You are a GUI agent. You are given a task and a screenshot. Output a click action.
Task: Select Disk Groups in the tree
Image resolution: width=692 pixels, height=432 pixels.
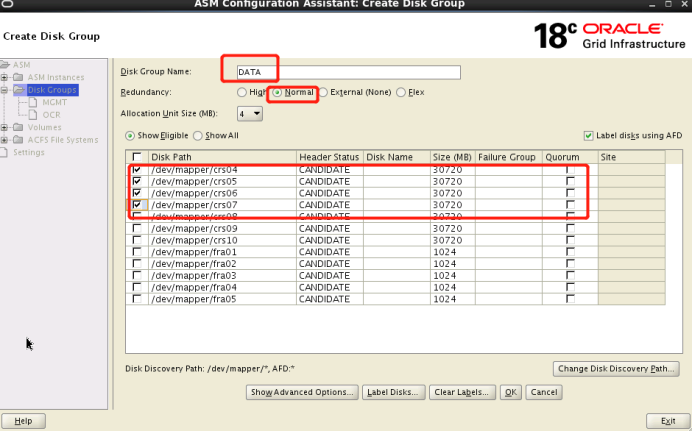[52, 90]
